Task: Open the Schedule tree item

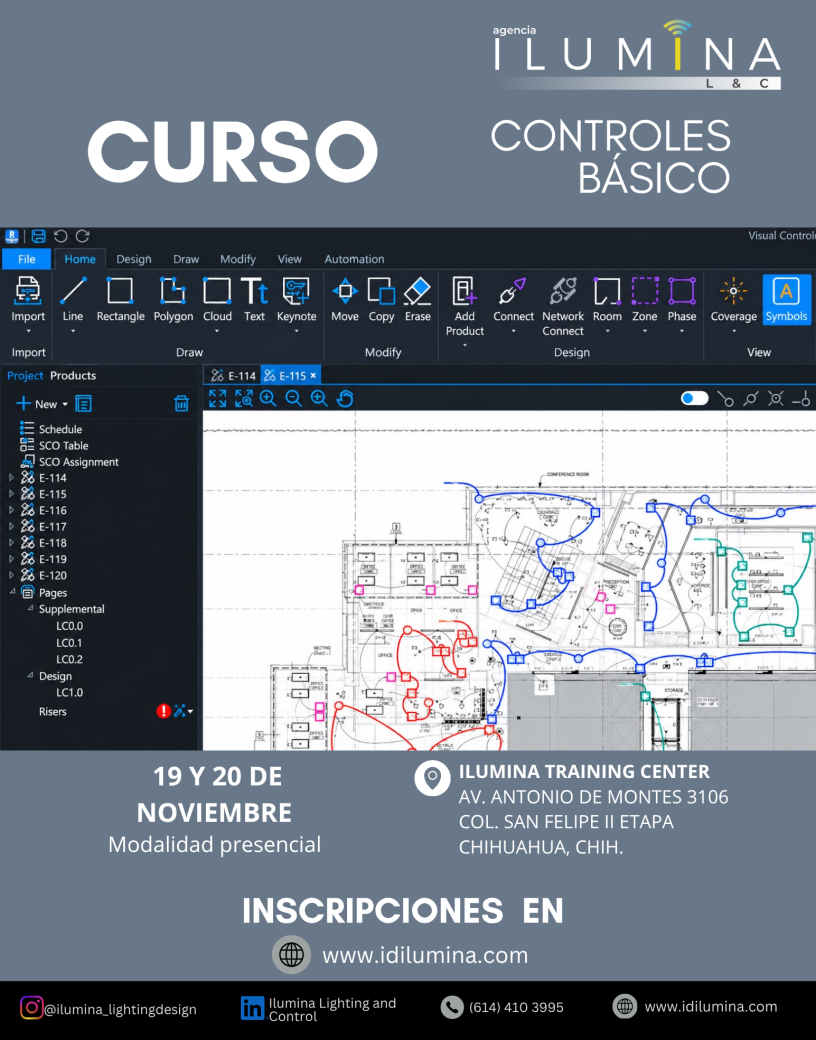Action: click(x=51, y=429)
